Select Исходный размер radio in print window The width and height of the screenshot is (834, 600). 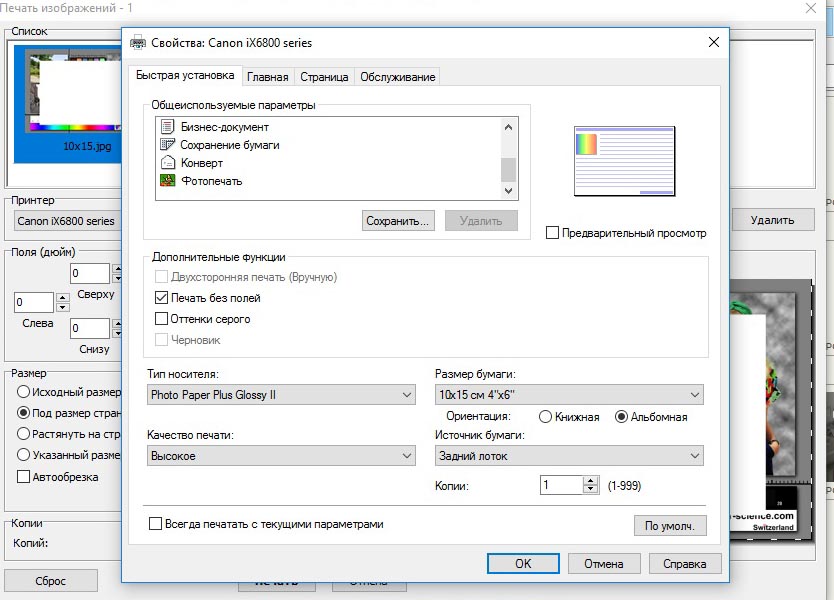[x=23, y=392]
